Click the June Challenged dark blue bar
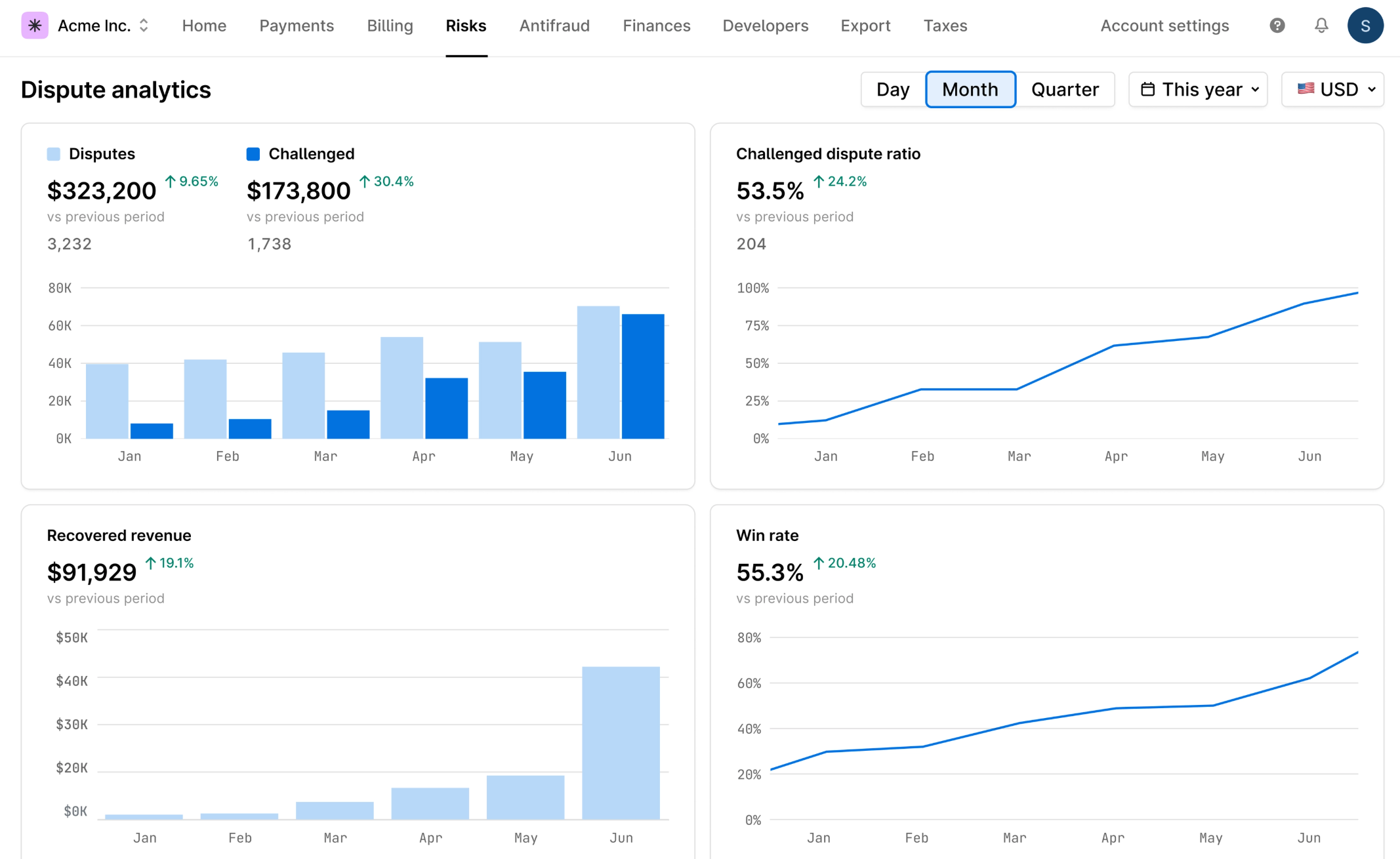This screenshot has height=859, width=1400. (643, 376)
